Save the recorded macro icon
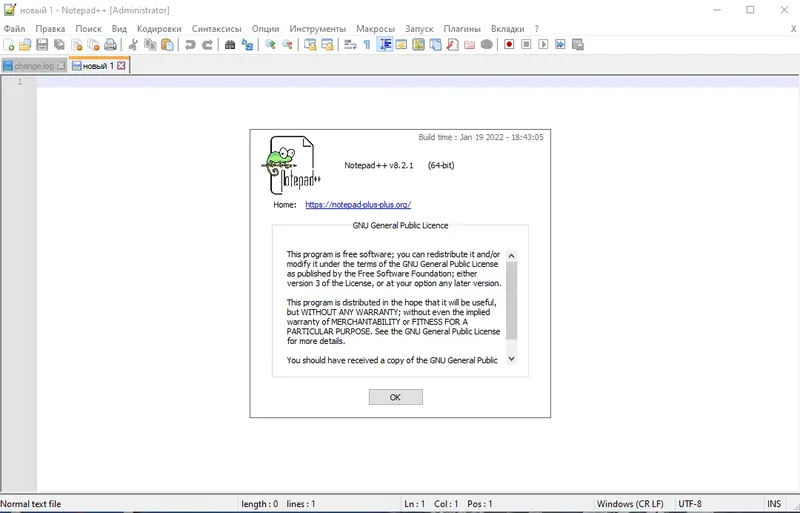 click(578, 45)
